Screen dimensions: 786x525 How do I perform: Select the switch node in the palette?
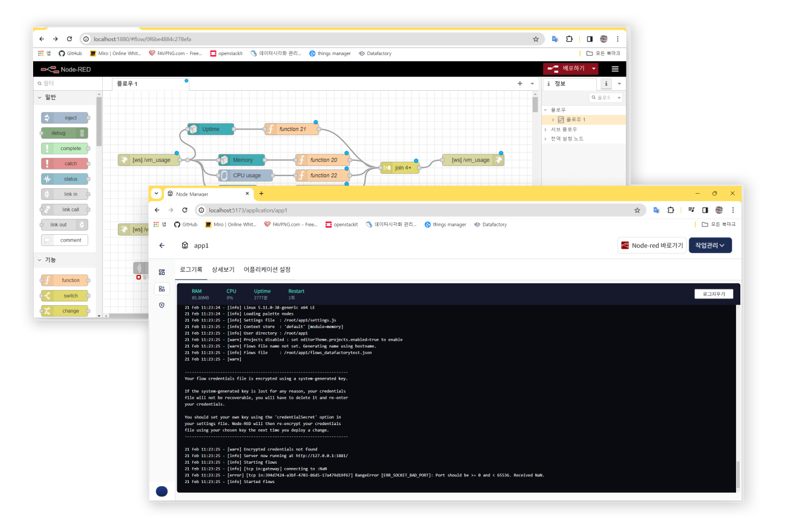click(65, 296)
